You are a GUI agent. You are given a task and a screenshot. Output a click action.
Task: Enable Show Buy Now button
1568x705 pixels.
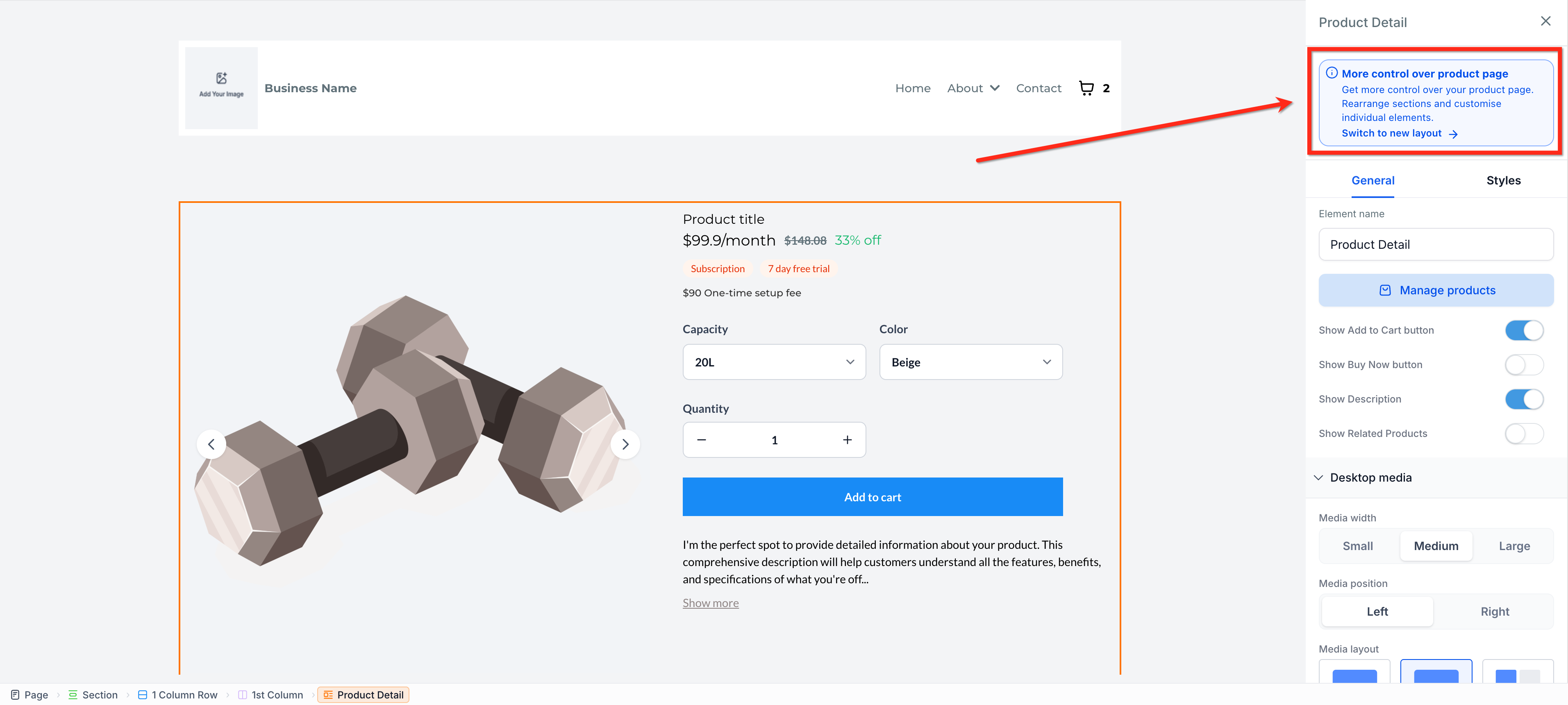[x=1524, y=365]
